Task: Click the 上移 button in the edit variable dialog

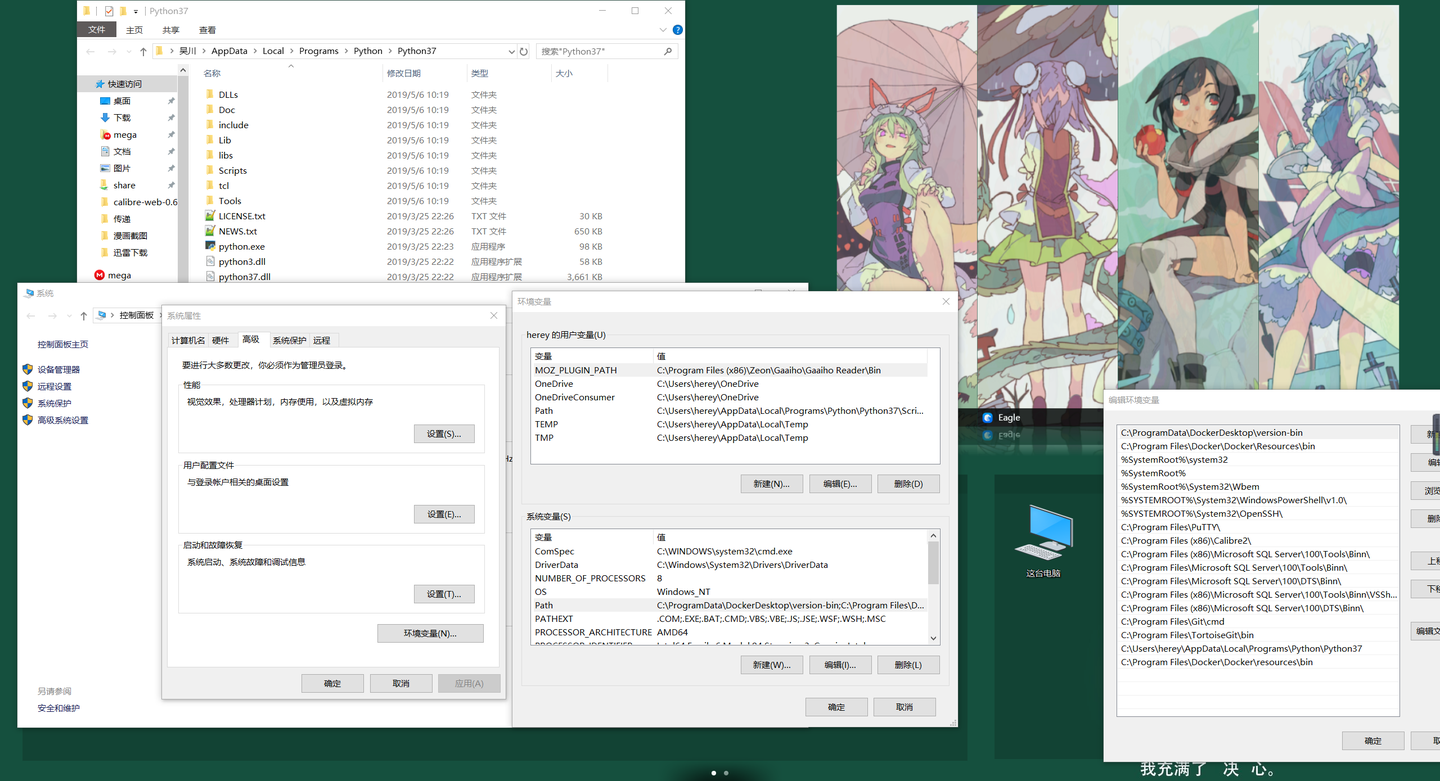Action: pyautogui.click(x=1428, y=561)
